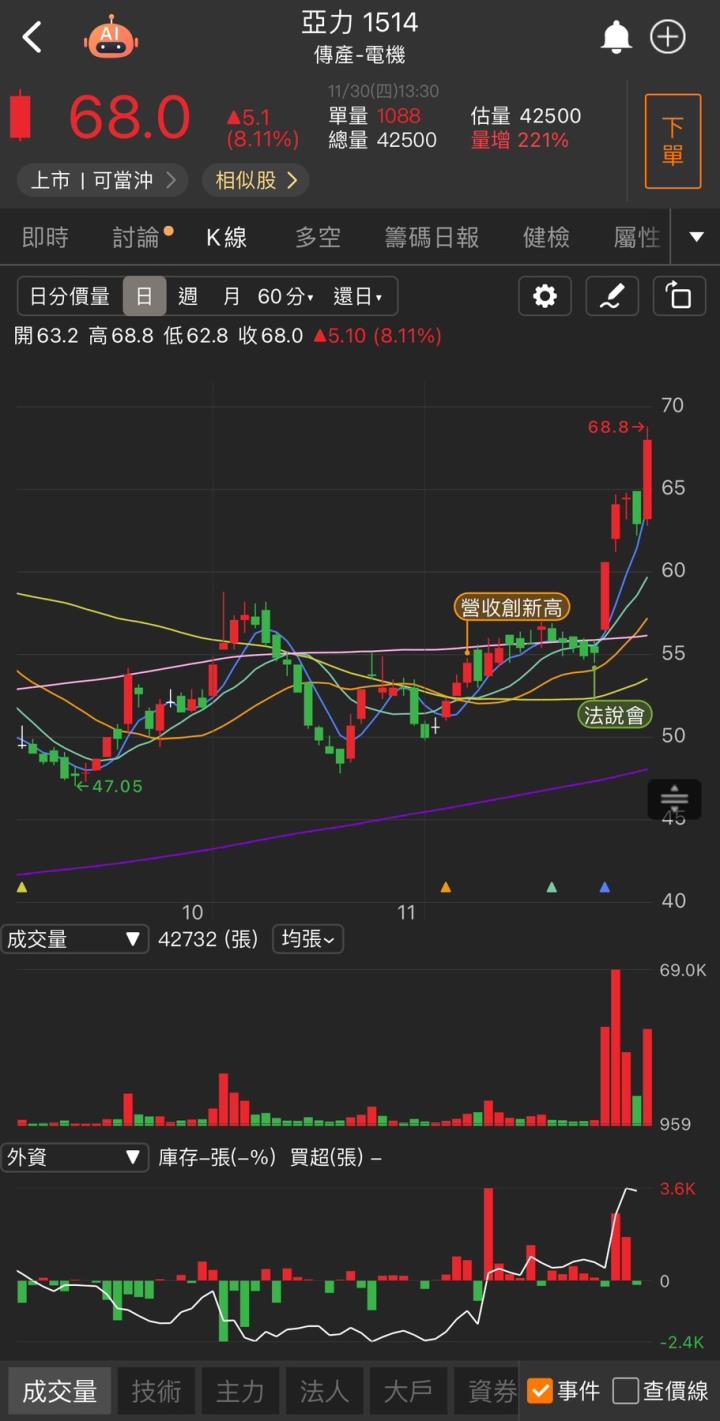Uncheck the 事件 events checkbox
The image size is (720, 1421).
540,1390
